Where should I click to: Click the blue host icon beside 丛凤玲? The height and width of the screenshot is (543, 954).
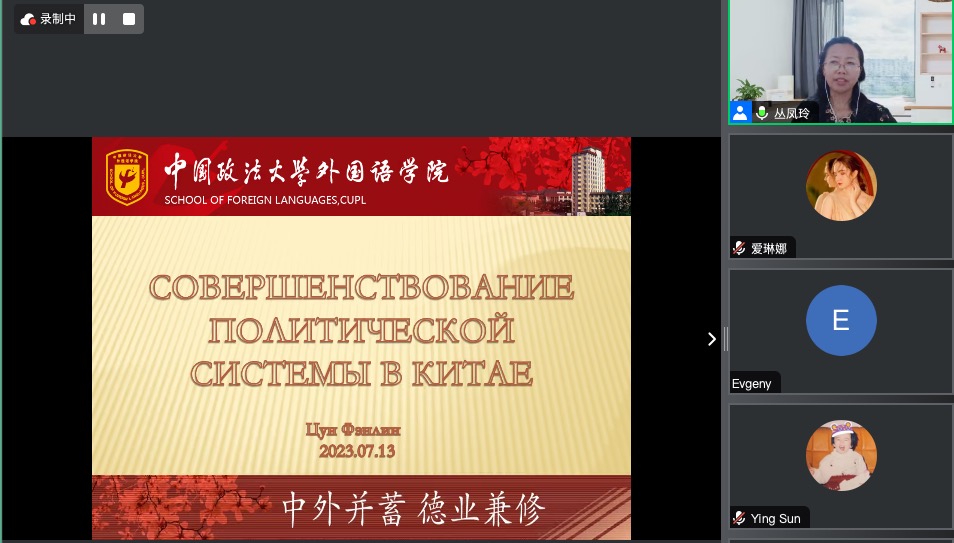pyautogui.click(x=740, y=113)
